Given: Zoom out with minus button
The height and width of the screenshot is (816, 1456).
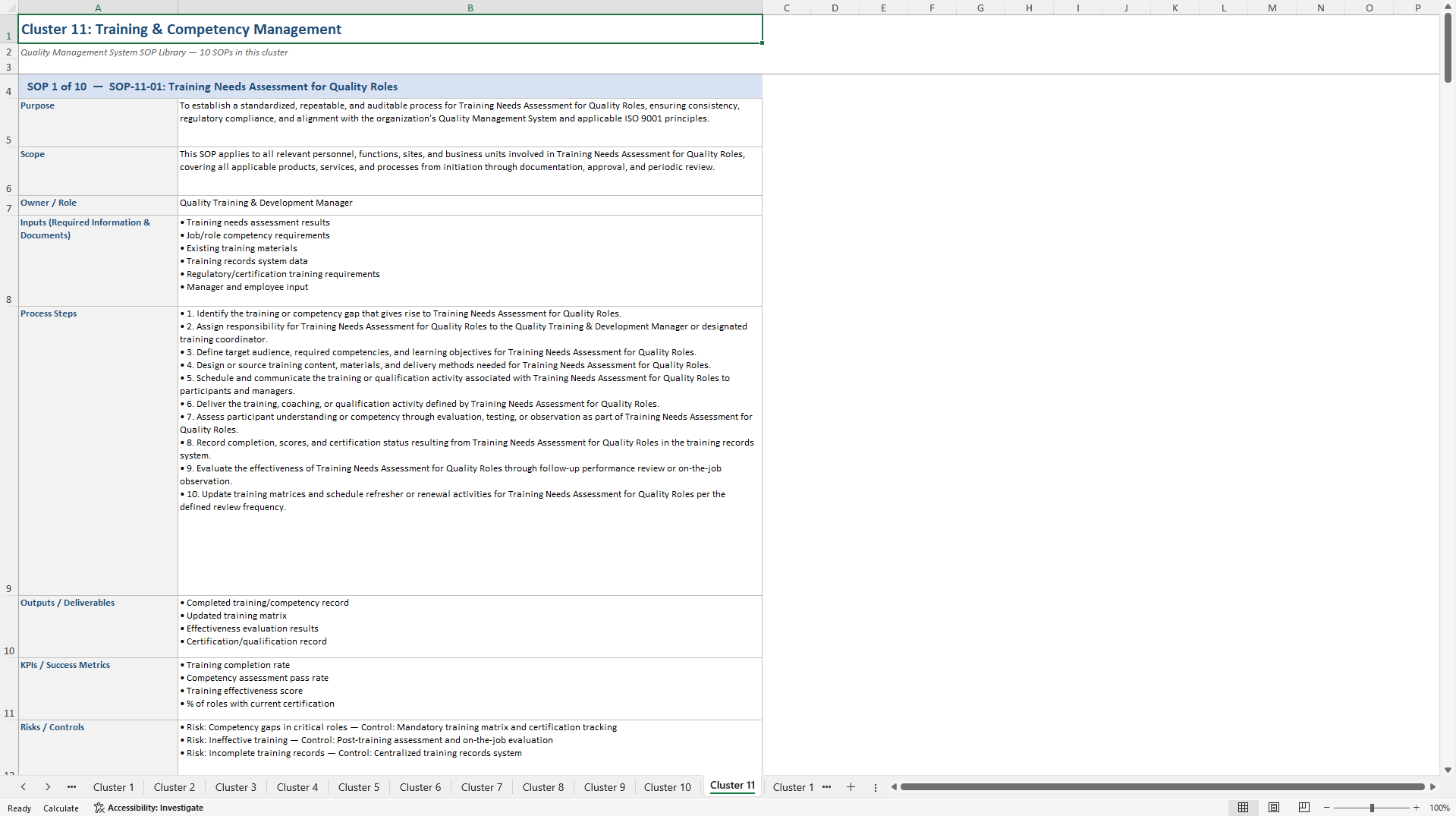Looking at the screenshot, I should [x=1327, y=808].
